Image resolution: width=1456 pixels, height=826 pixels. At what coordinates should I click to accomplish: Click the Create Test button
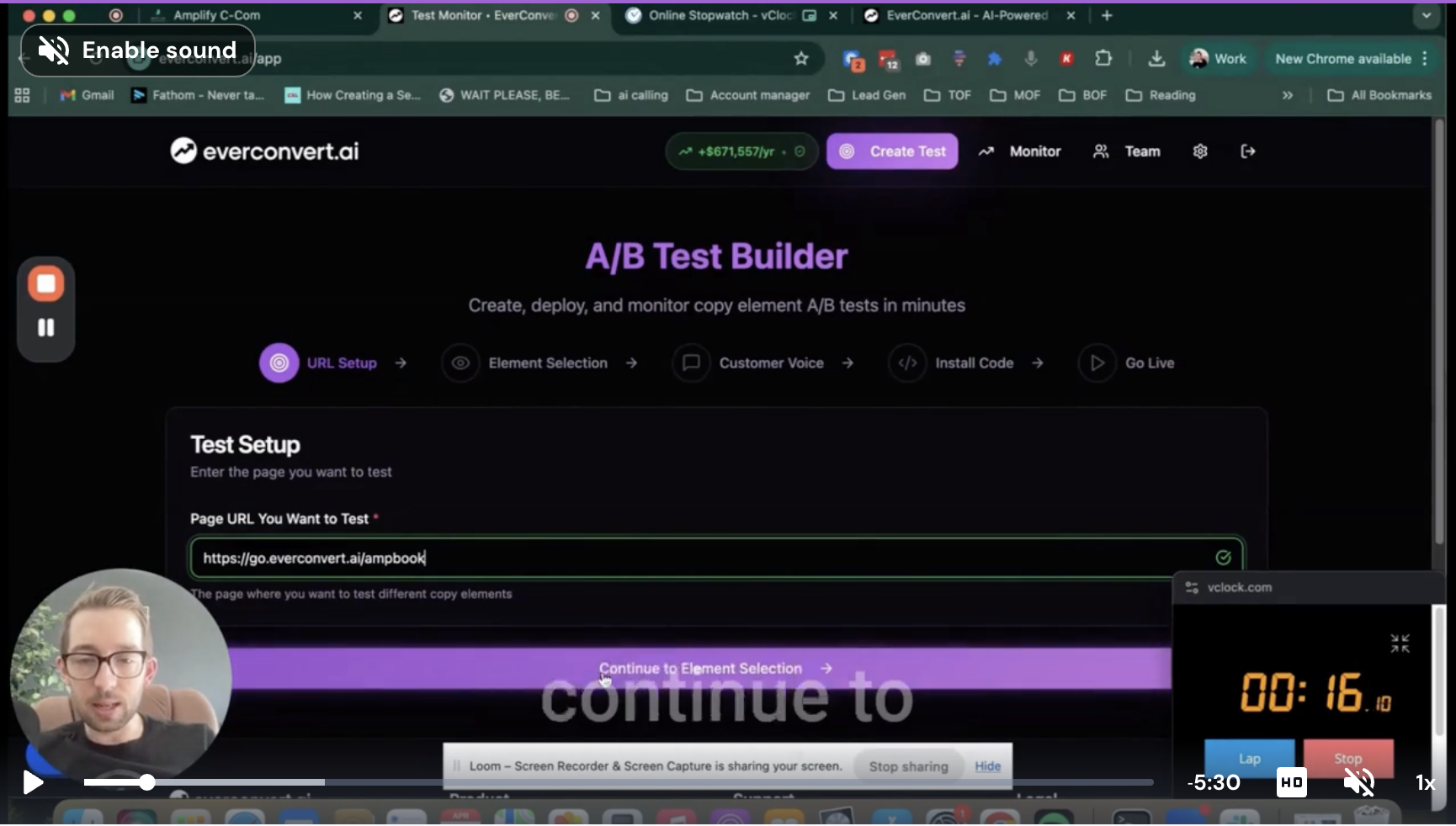(892, 151)
